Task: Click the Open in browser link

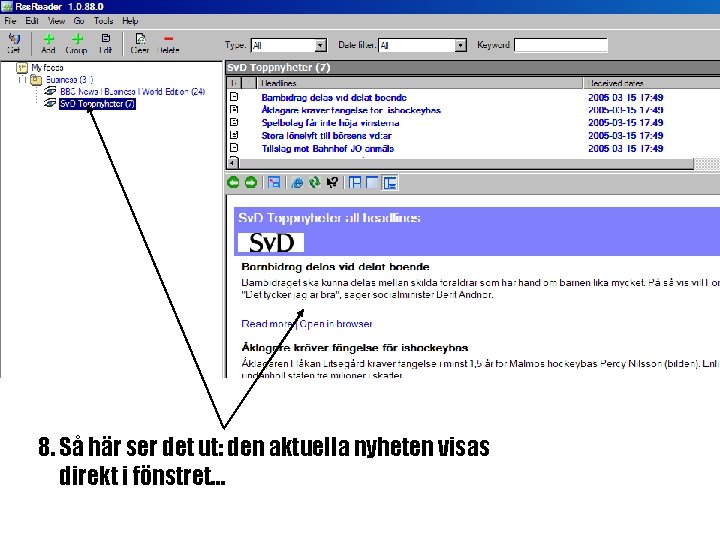Action: pos(336,324)
